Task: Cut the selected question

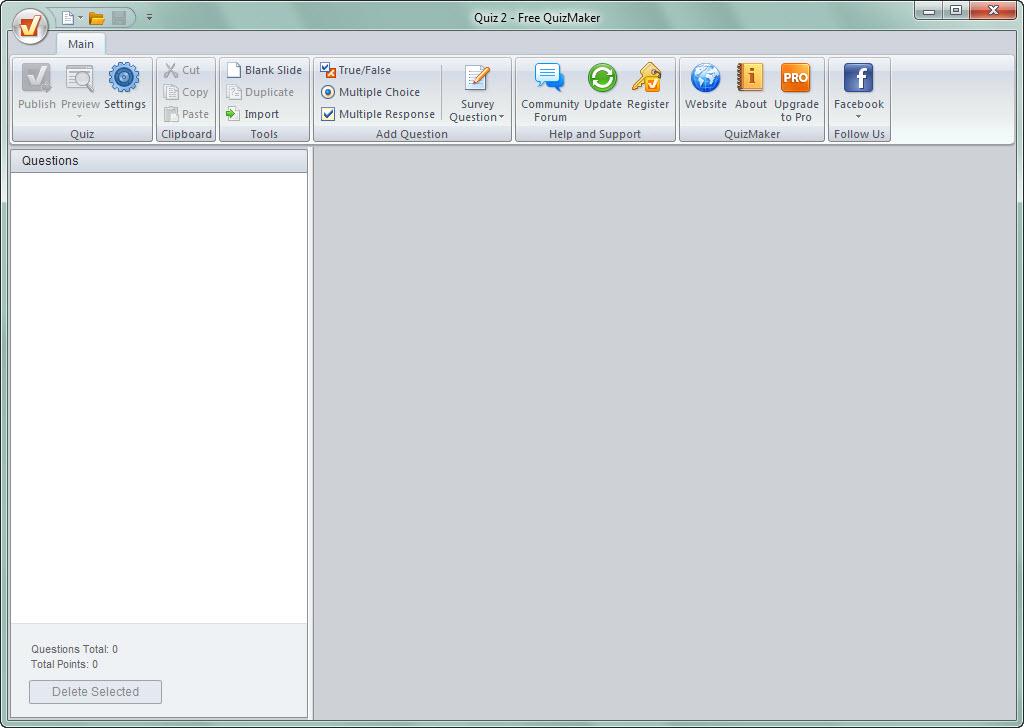Action: [x=182, y=70]
